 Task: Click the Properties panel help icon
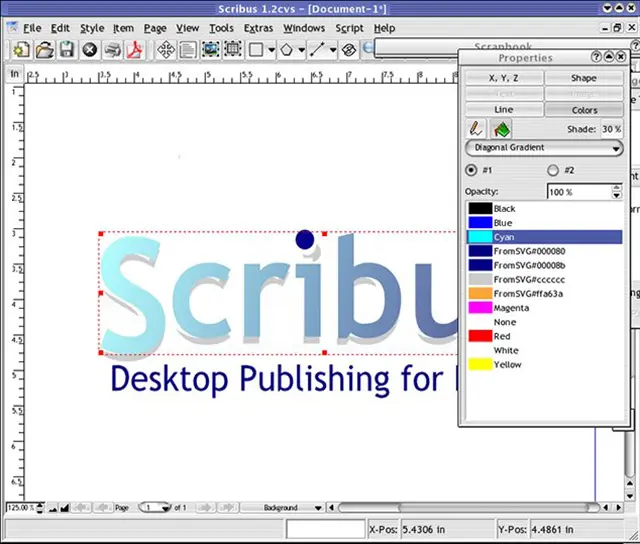(x=597, y=58)
